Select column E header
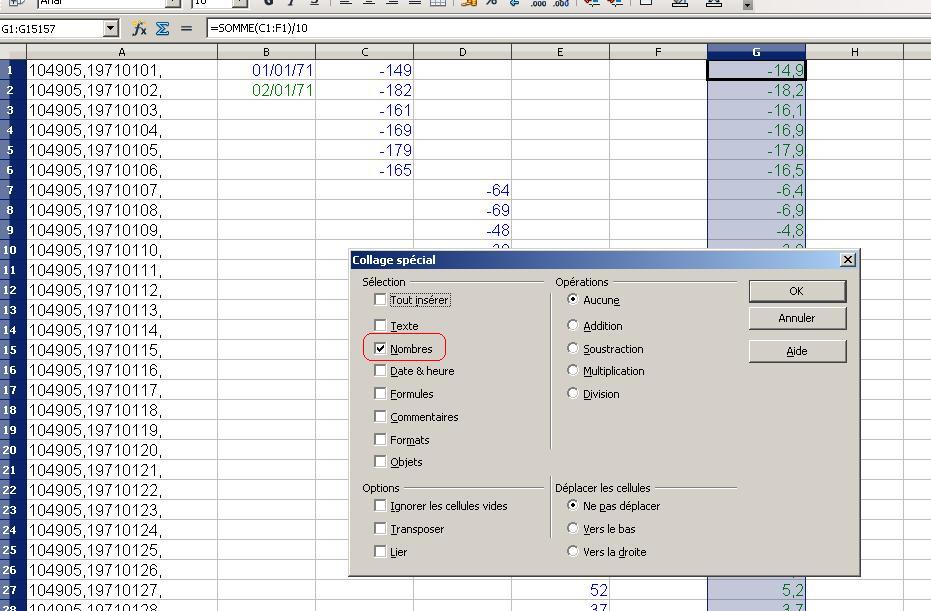This screenshot has width=931, height=611. click(x=560, y=52)
